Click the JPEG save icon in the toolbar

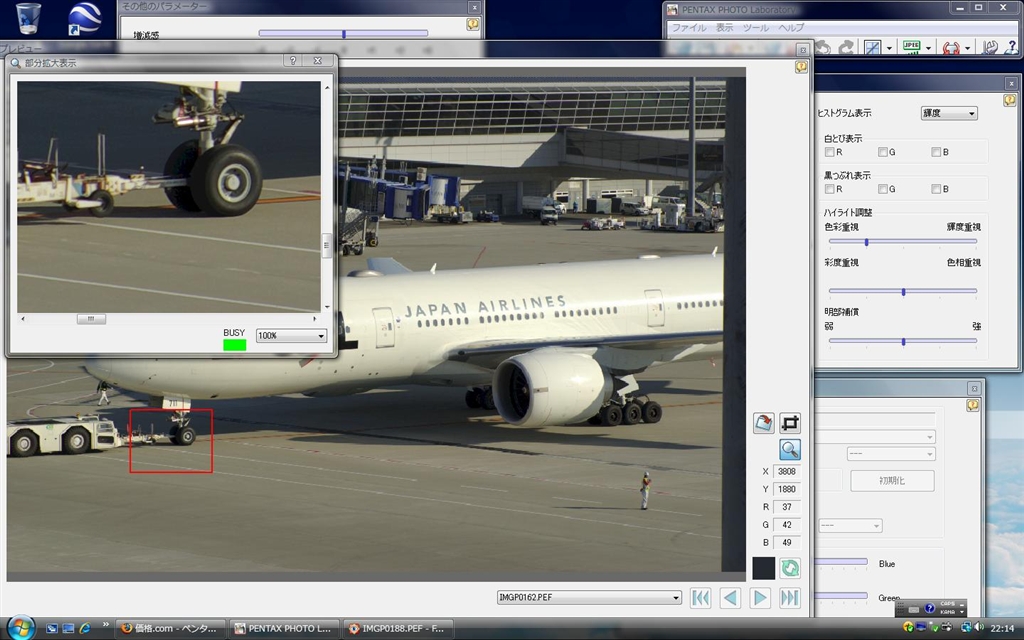click(911, 46)
